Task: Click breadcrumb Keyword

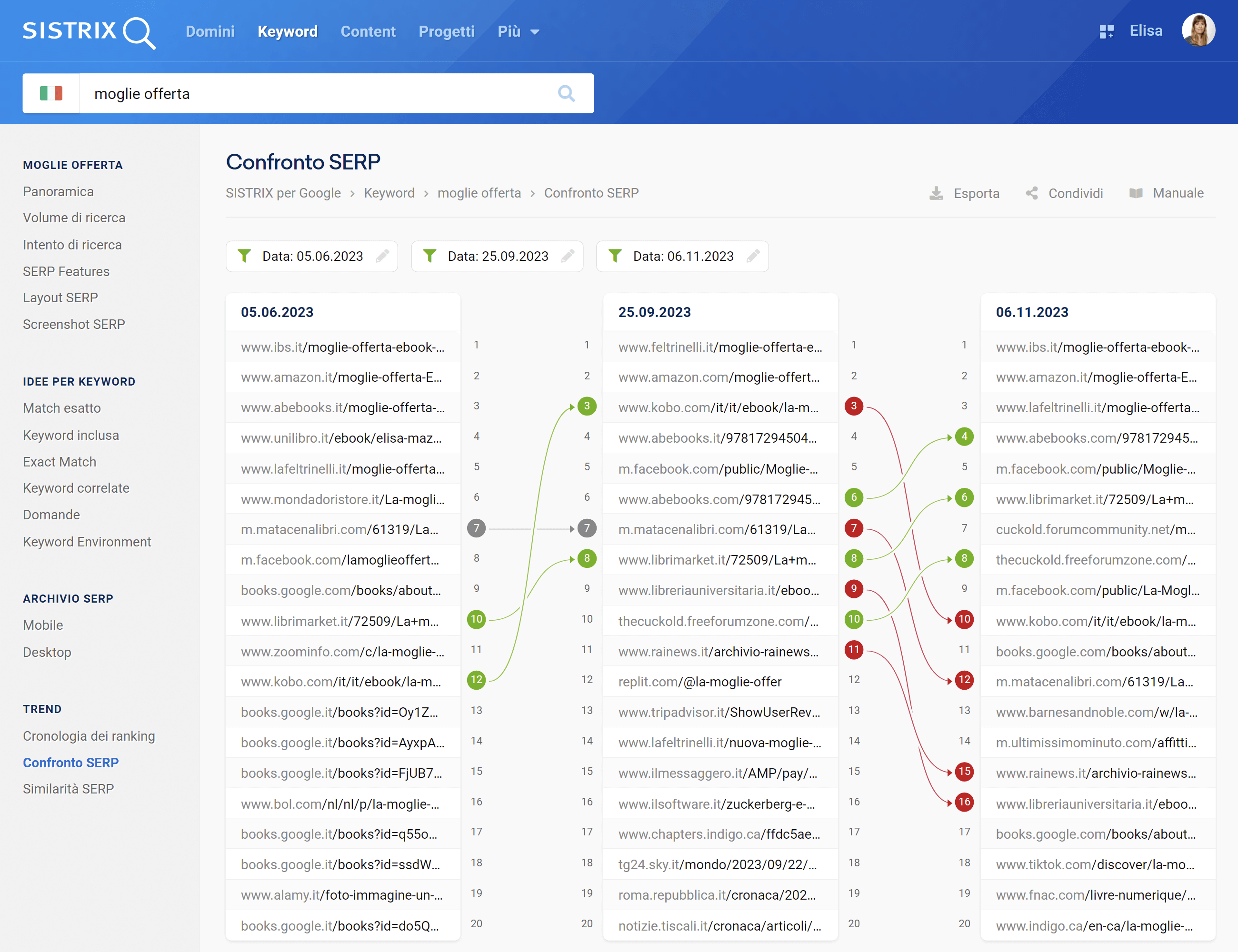Action: (389, 193)
